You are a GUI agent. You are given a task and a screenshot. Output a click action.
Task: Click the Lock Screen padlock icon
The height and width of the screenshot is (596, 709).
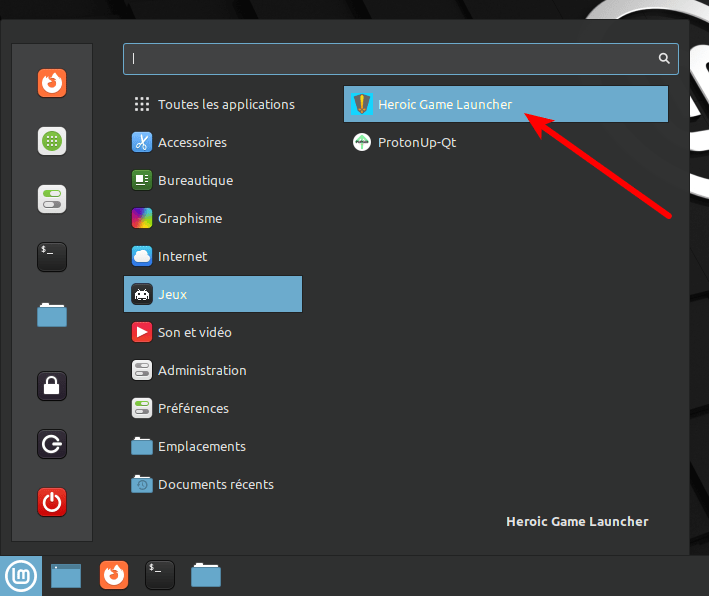[x=52, y=386]
